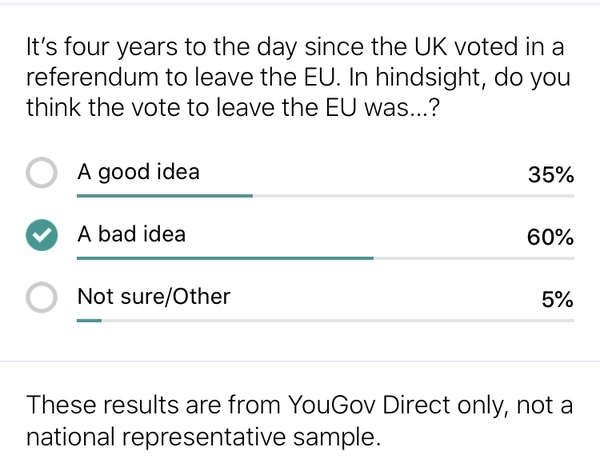Image resolution: width=600 pixels, height=467 pixels.
Task: Click the teal filled bar under 'A good idea'
Action: coord(165,196)
